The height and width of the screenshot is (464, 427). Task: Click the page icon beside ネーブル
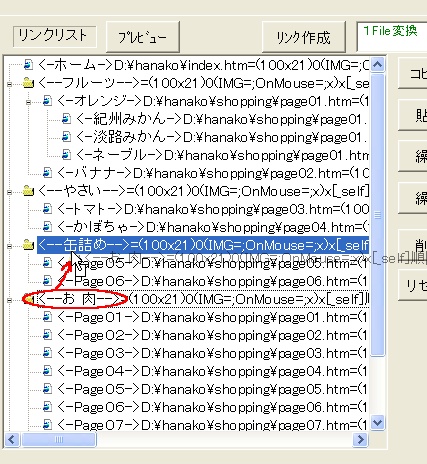[66, 155]
